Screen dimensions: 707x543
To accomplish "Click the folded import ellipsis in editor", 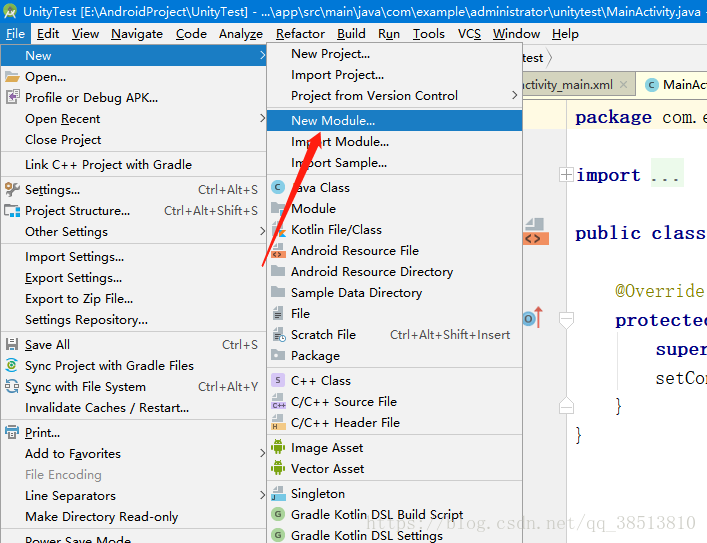I will pos(666,175).
